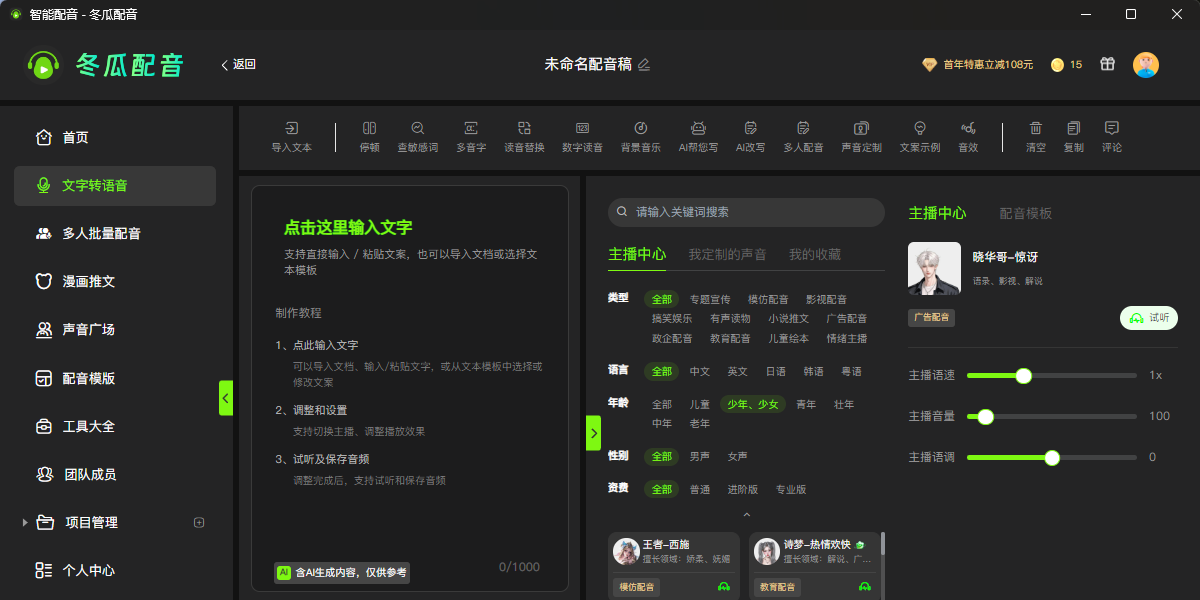Click the 导入文本 import text icon
Image resolution: width=1200 pixels, height=600 pixels.
click(292, 128)
